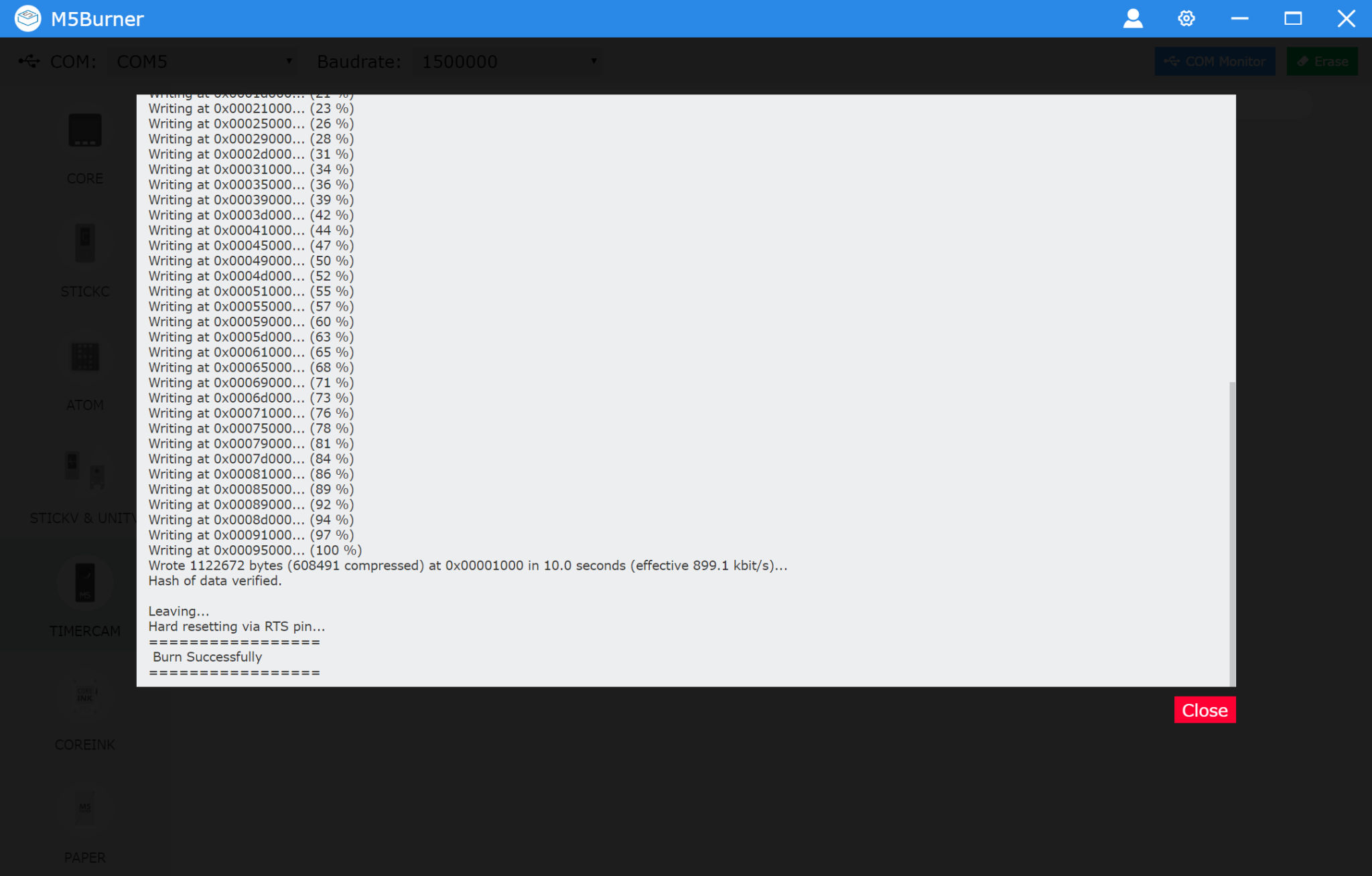This screenshot has width=1372, height=876.
Task: Click the green Erase button
Action: pos(1322,62)
